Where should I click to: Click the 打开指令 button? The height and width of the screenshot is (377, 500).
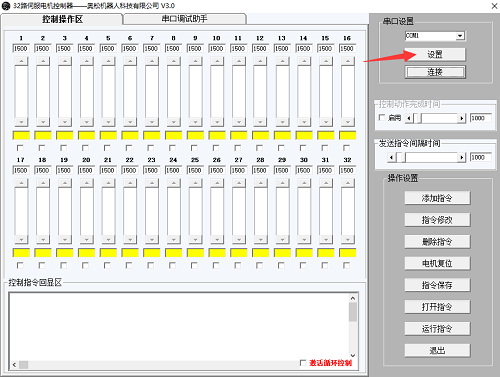coord(437,307)
